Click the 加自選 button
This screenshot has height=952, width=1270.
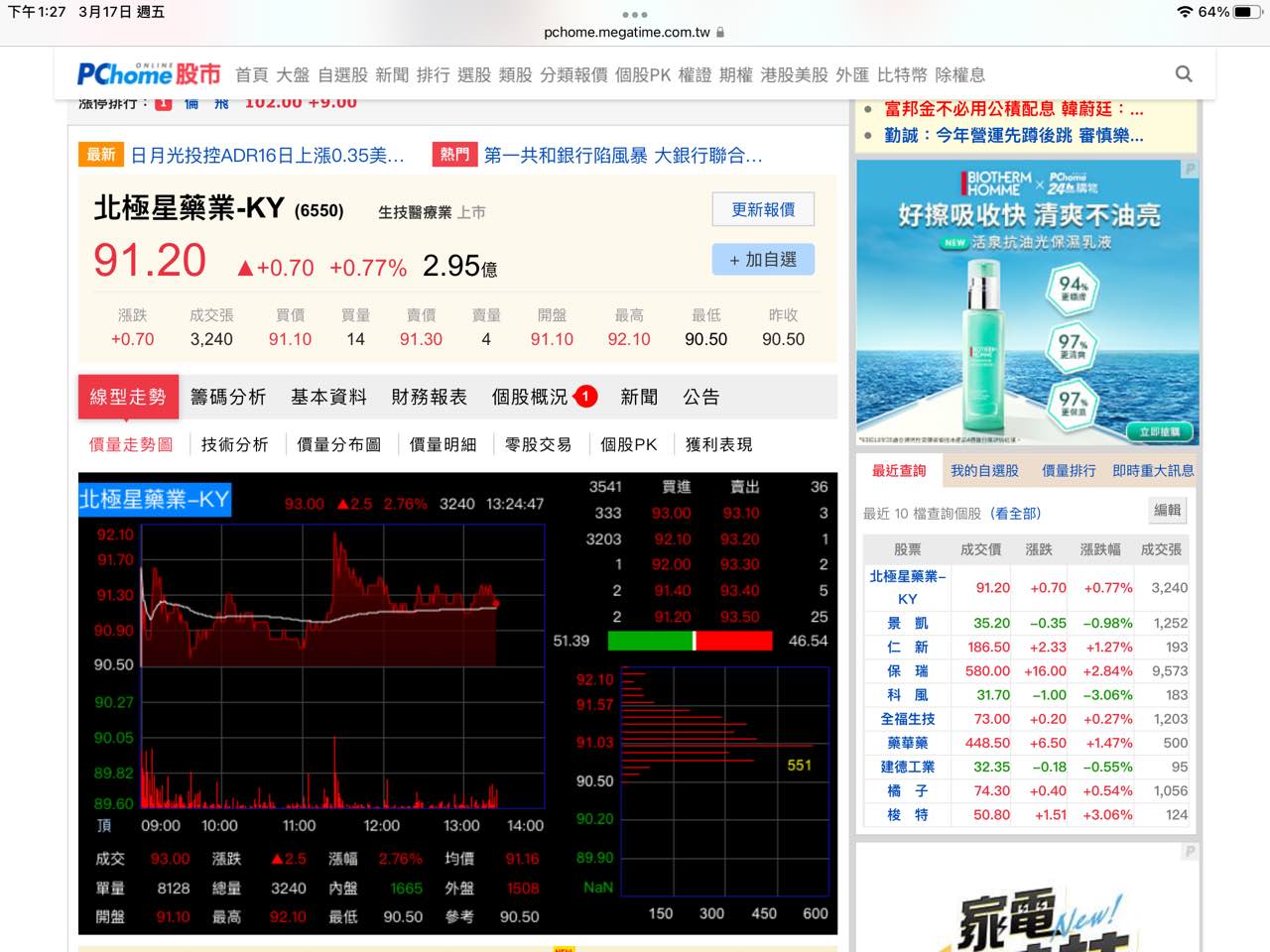pos(763,259)
